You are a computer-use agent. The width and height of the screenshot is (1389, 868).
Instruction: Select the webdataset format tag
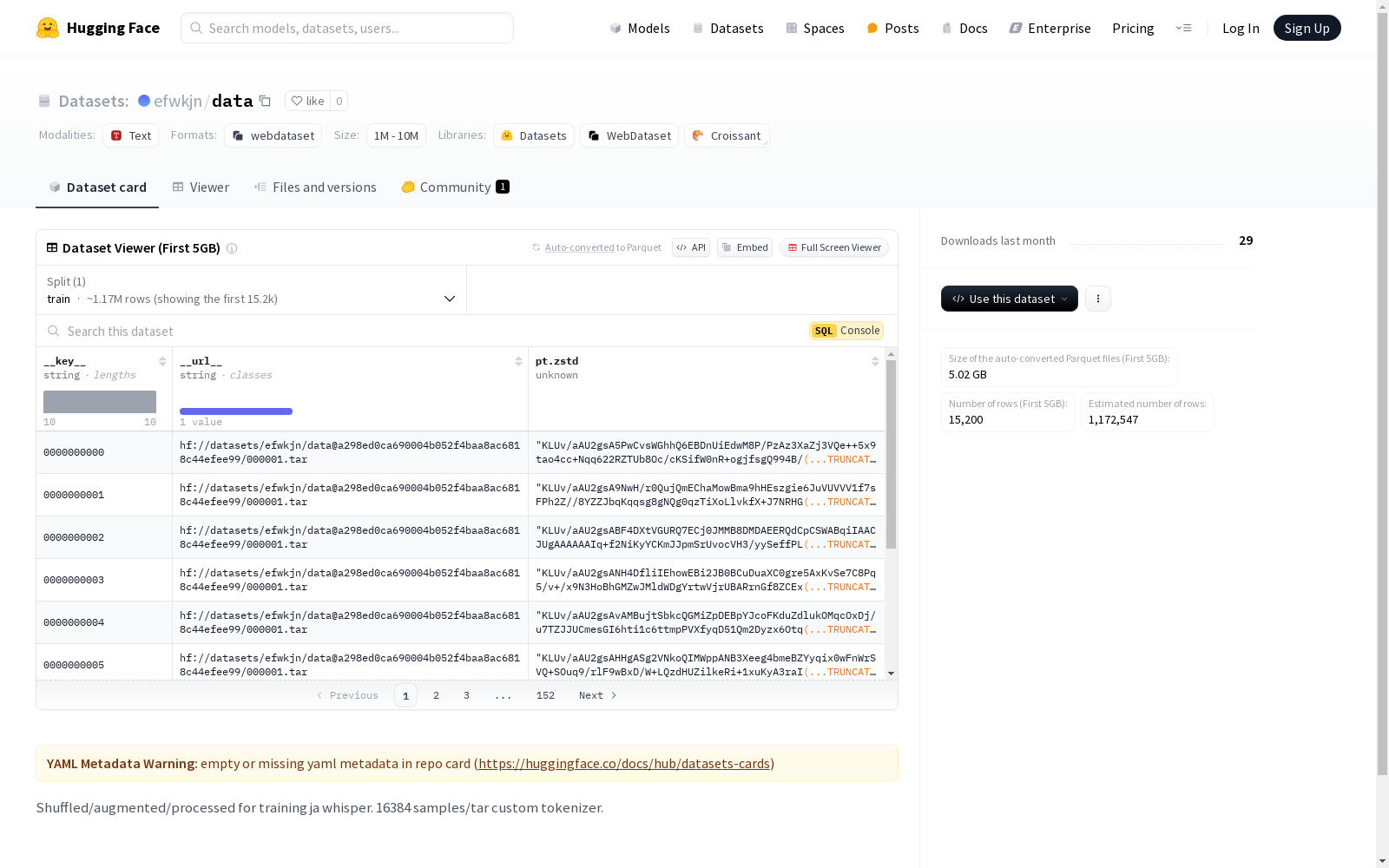pos(273,135)
